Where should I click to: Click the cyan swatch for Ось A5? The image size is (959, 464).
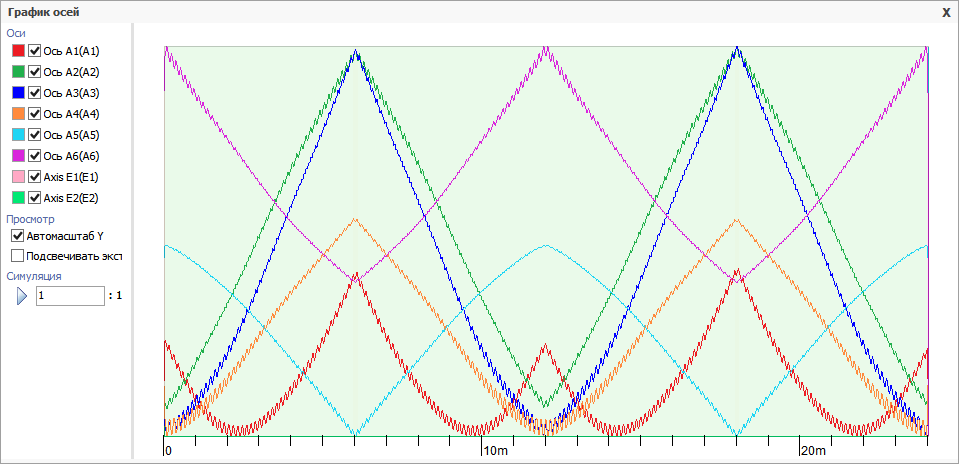click(x=18, y=135)
